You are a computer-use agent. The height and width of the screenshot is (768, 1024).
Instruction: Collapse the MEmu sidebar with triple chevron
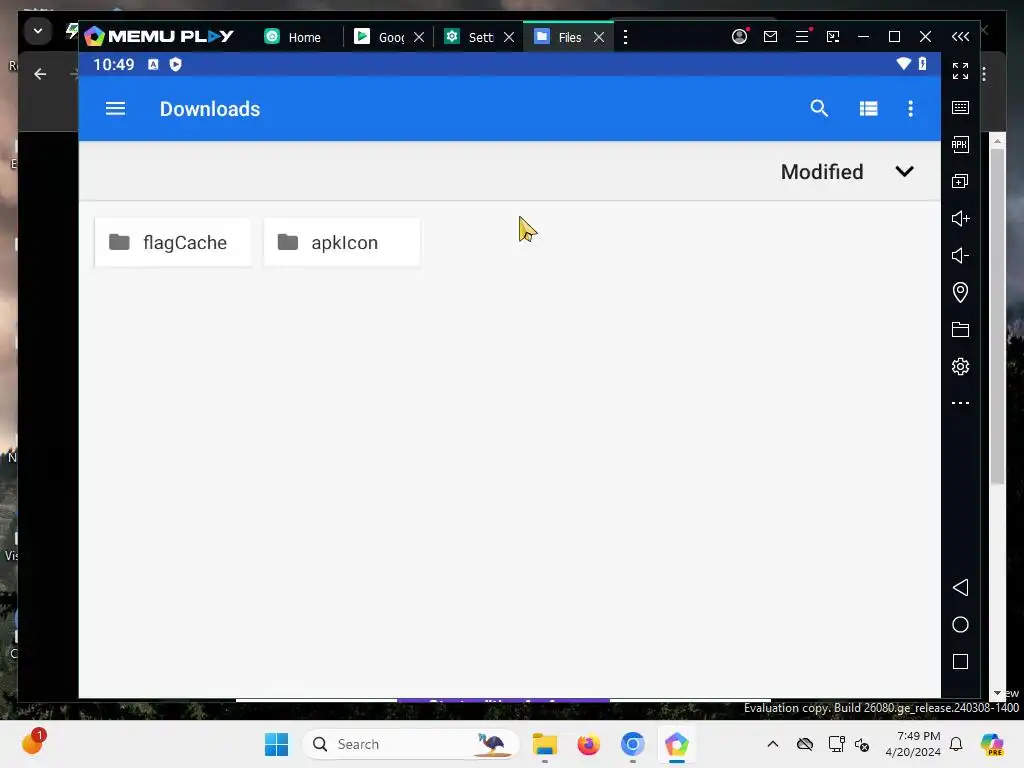960,37
